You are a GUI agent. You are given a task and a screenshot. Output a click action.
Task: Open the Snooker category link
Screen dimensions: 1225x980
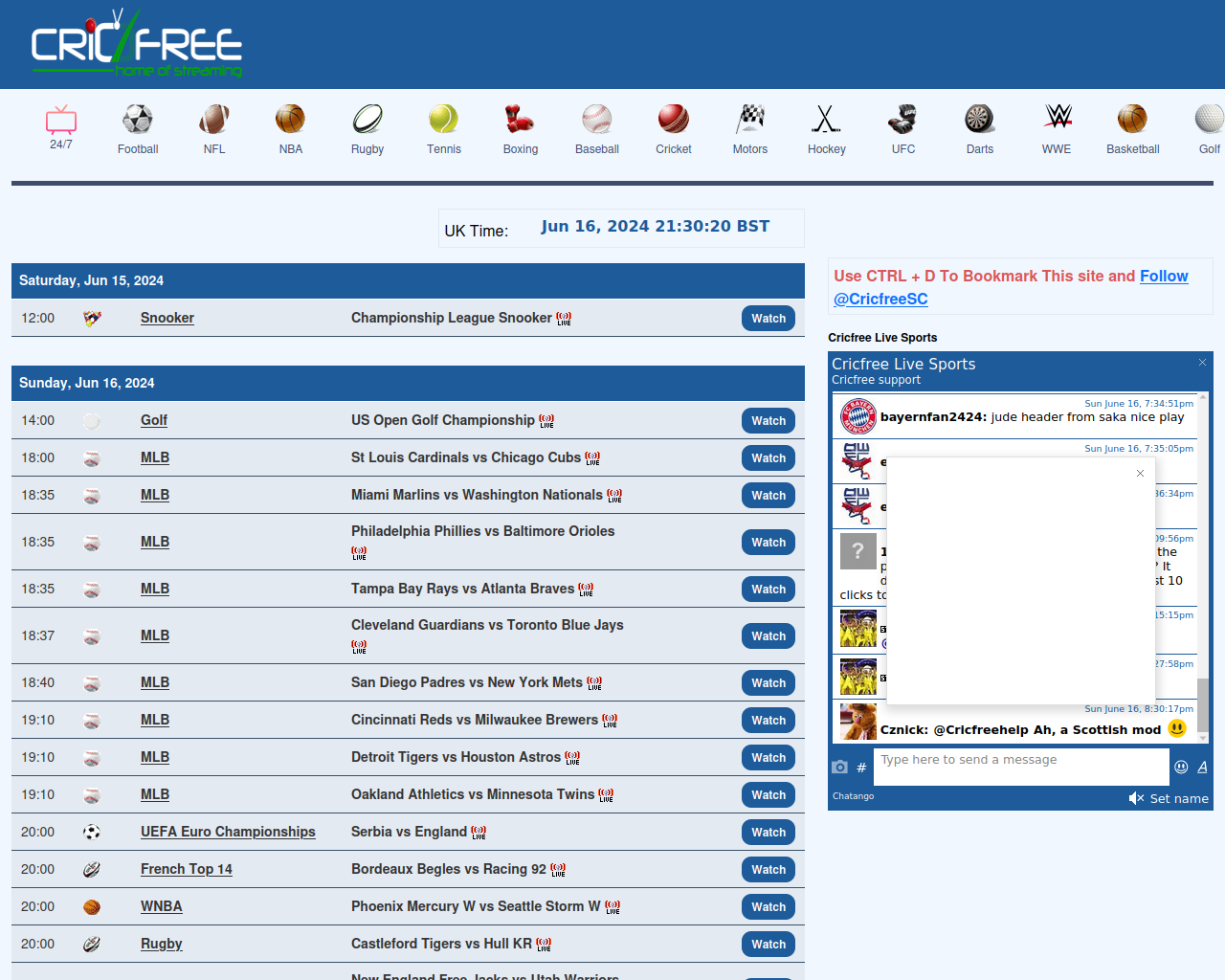[167, 318]
